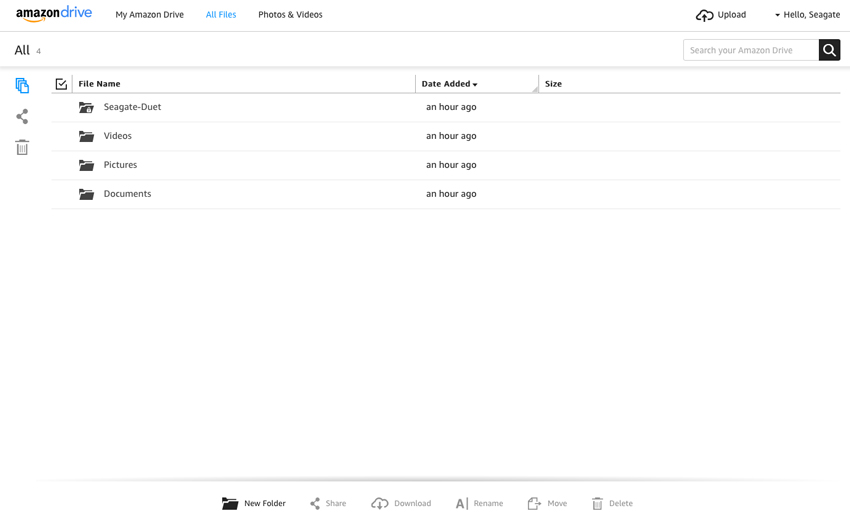Click the Amazon Drive logo

(x=54, y=14)
